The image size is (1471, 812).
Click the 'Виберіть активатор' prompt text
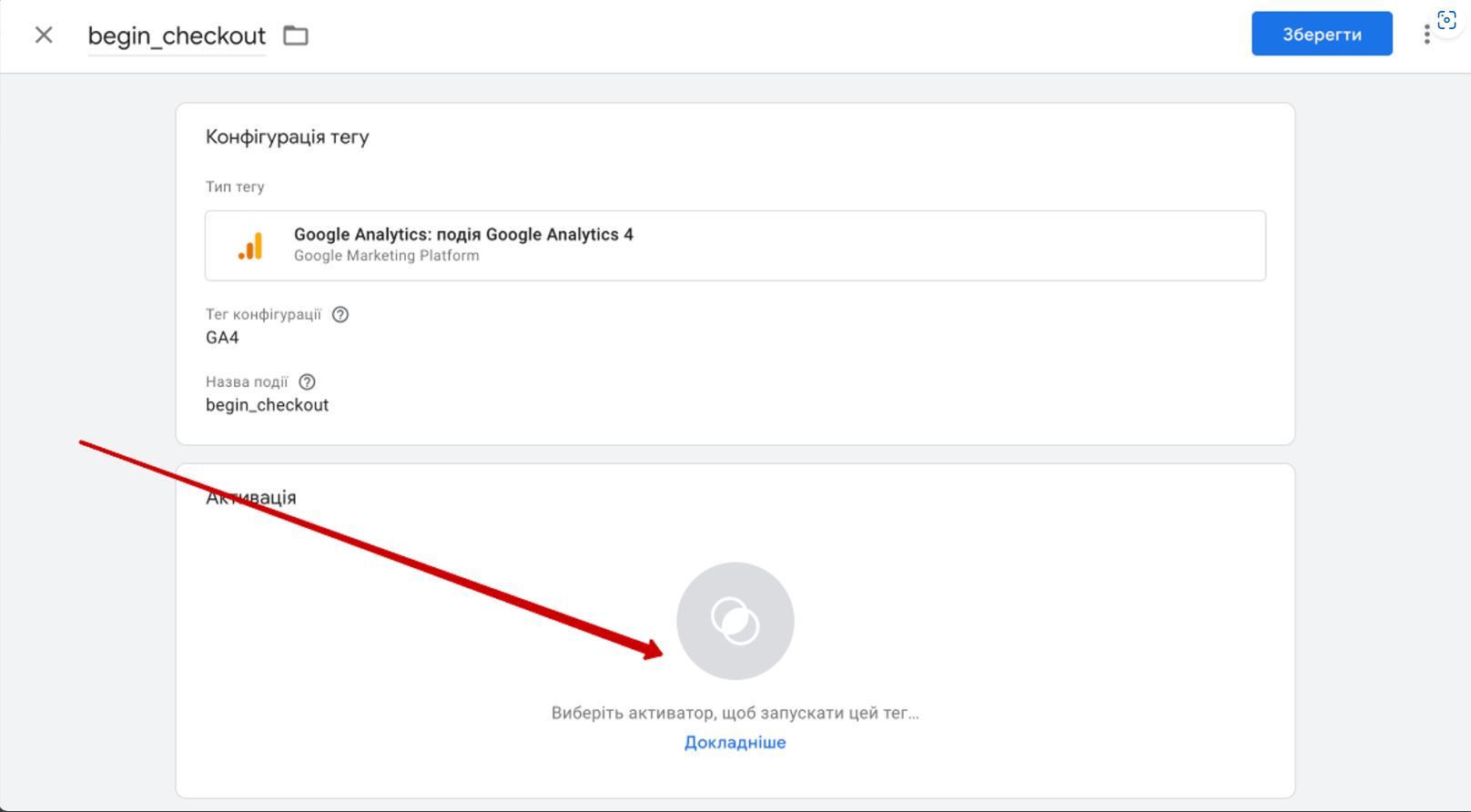click(735, 713)
